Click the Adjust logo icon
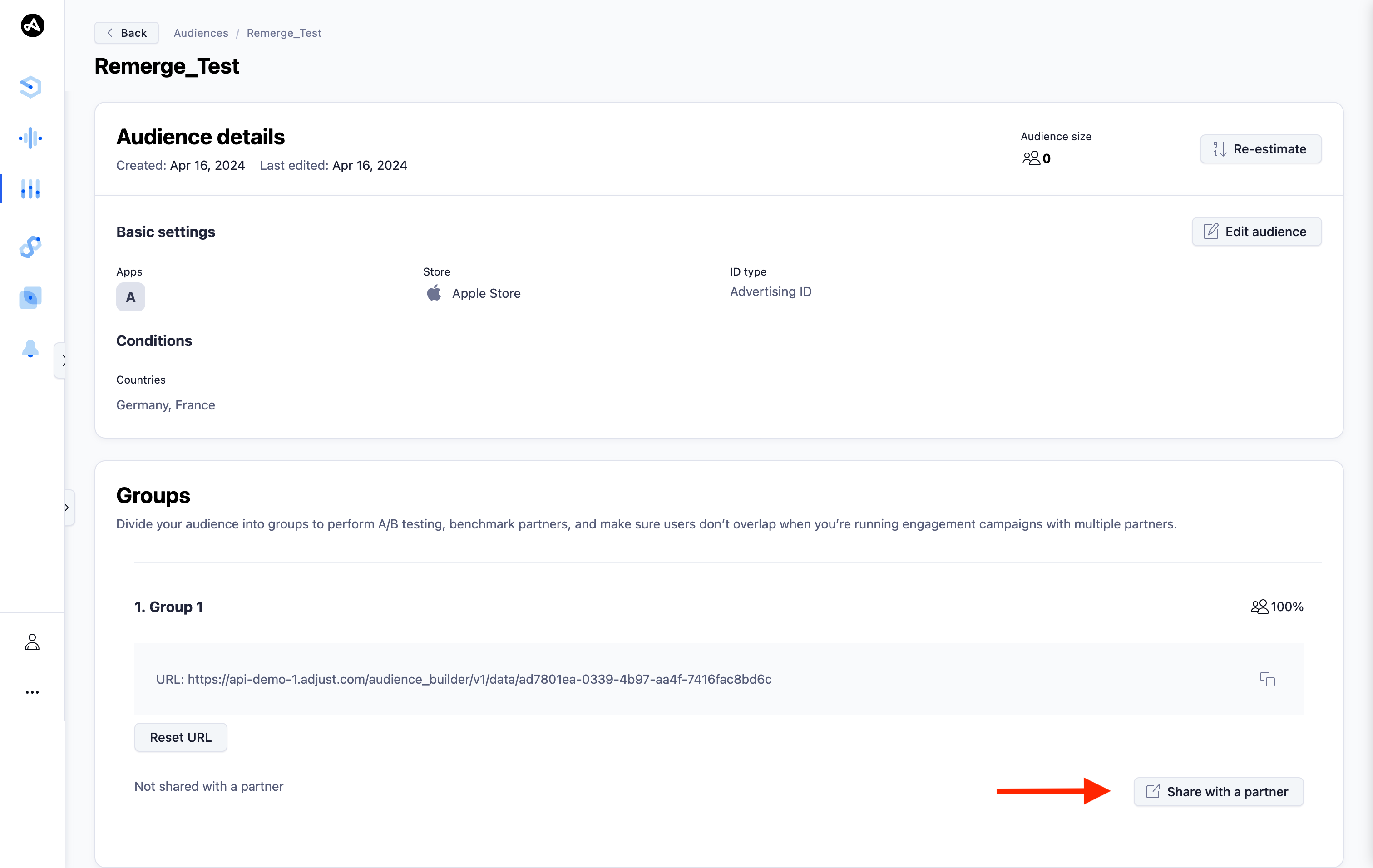The width and height of the screenshot is (1373, 868). point(33,25)
